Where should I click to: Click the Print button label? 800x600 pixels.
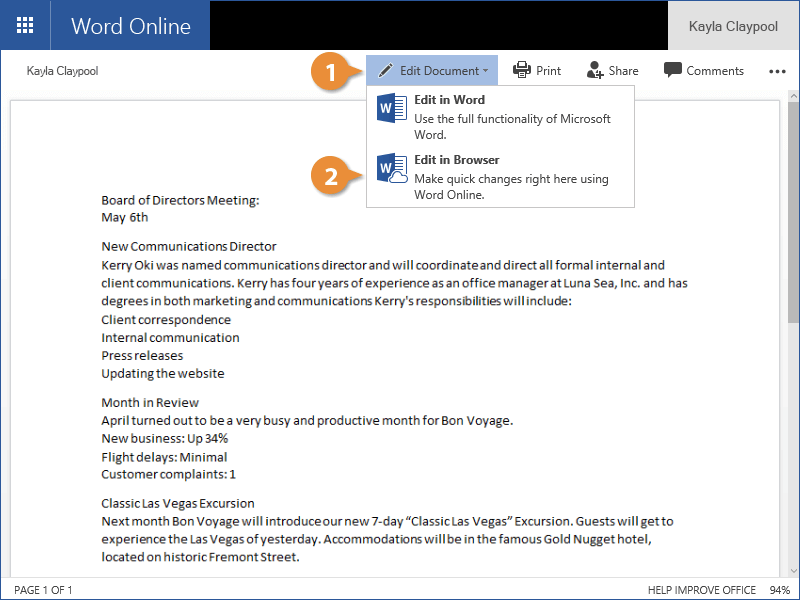pyautogui.click(x=548, y=71)
